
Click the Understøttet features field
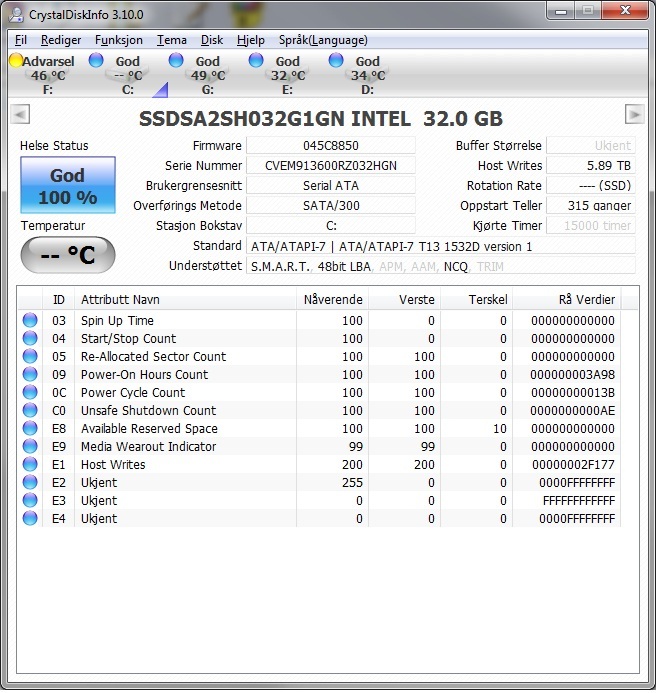pyautogui.click(x=441, y=267)
